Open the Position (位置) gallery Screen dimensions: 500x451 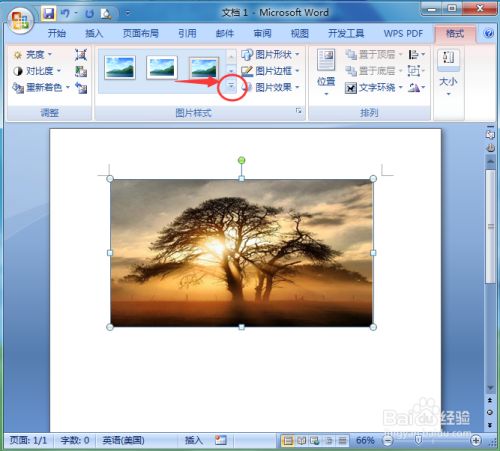pos(326,73)
